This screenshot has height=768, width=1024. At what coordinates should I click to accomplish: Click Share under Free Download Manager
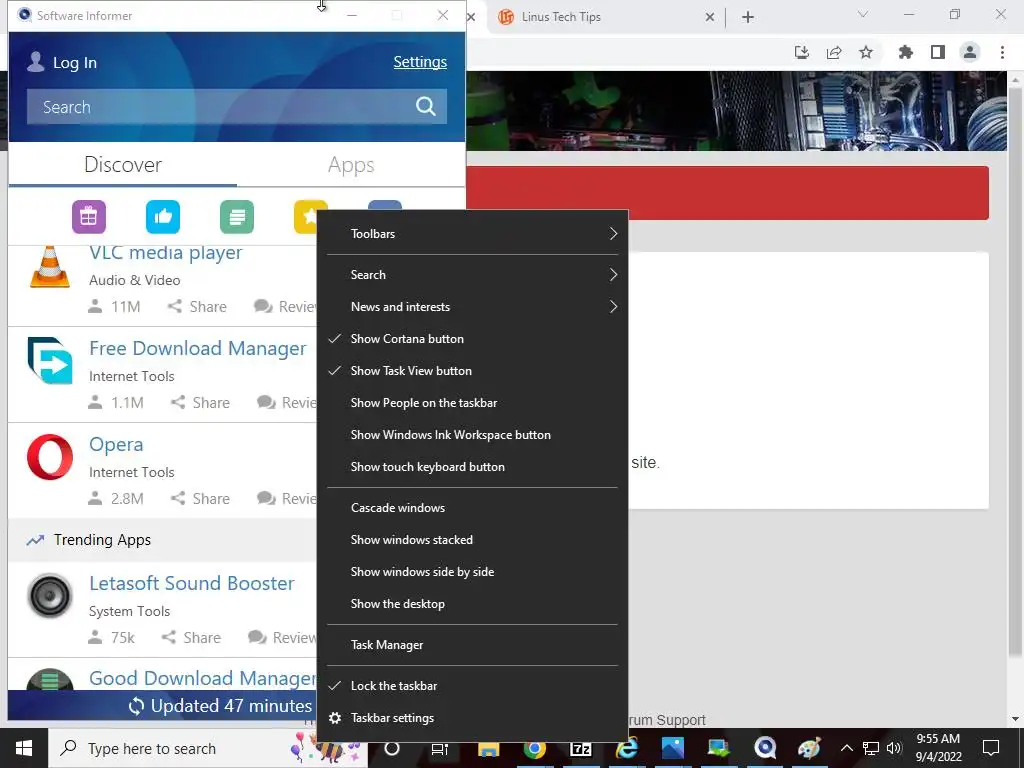[x=200, y=402]
